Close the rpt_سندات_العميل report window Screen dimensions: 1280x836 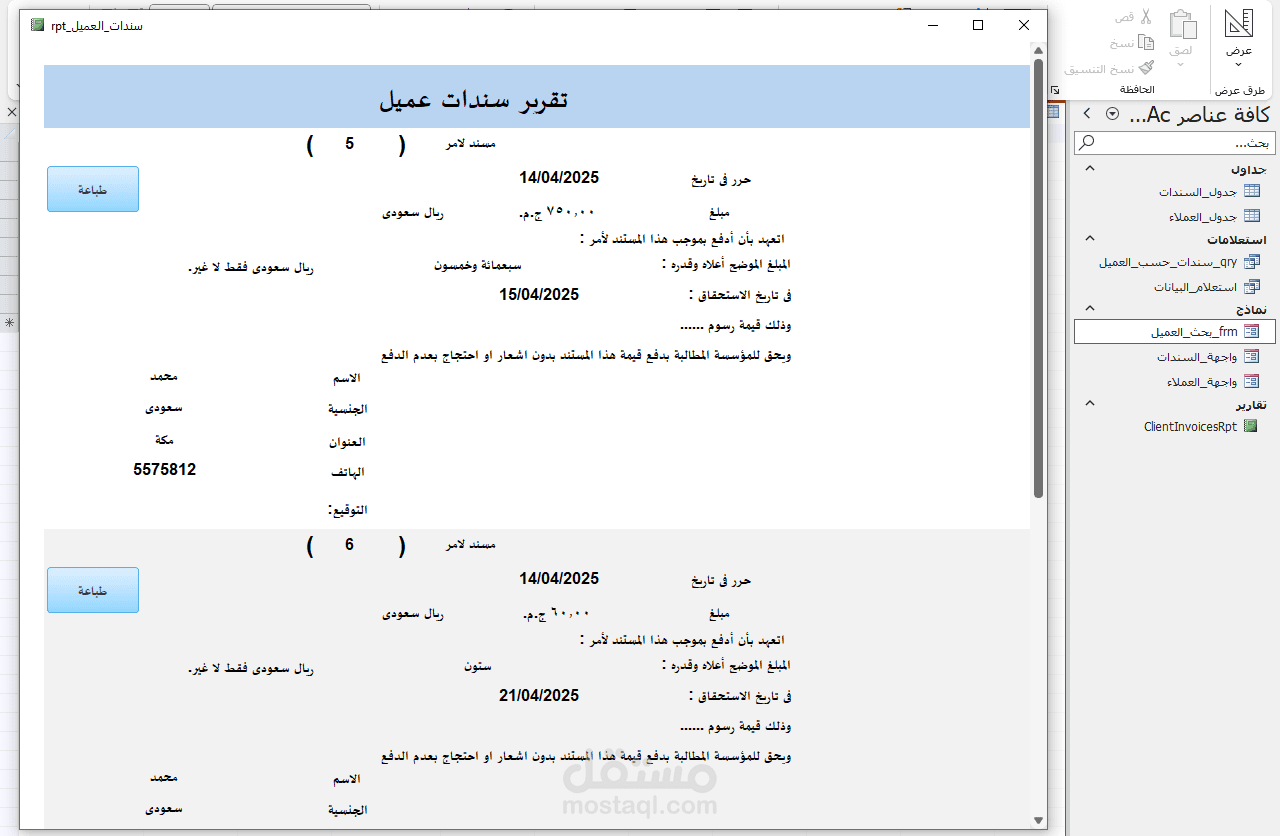(x=1024, y=25)
